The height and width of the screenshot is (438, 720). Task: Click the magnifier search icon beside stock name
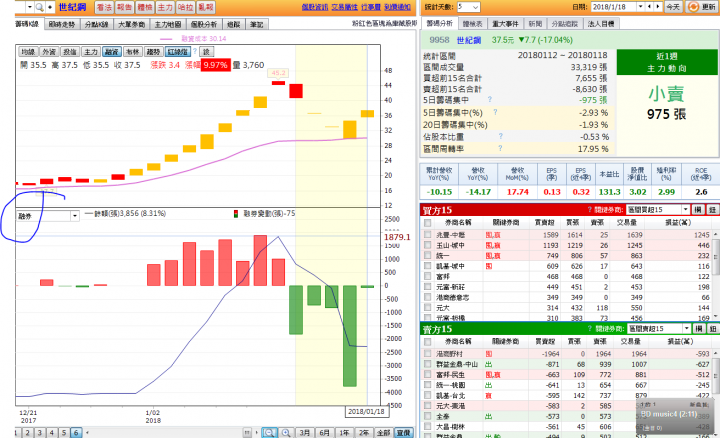[40, 7]
